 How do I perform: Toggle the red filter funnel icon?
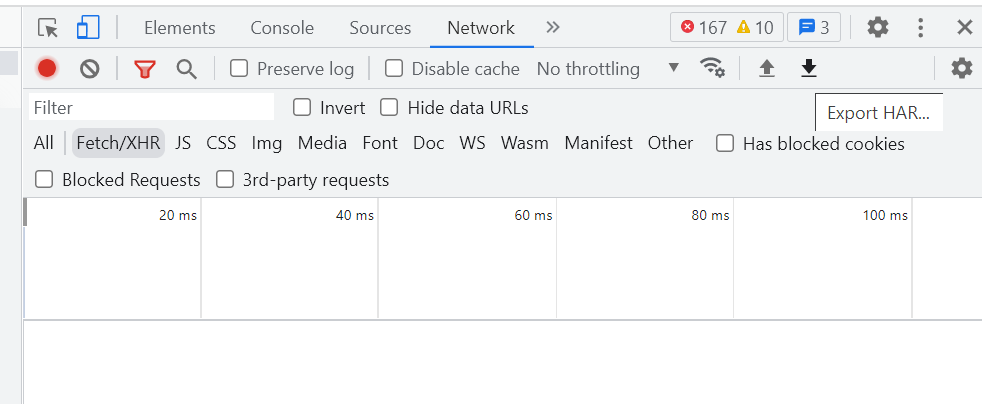[145, 68]
